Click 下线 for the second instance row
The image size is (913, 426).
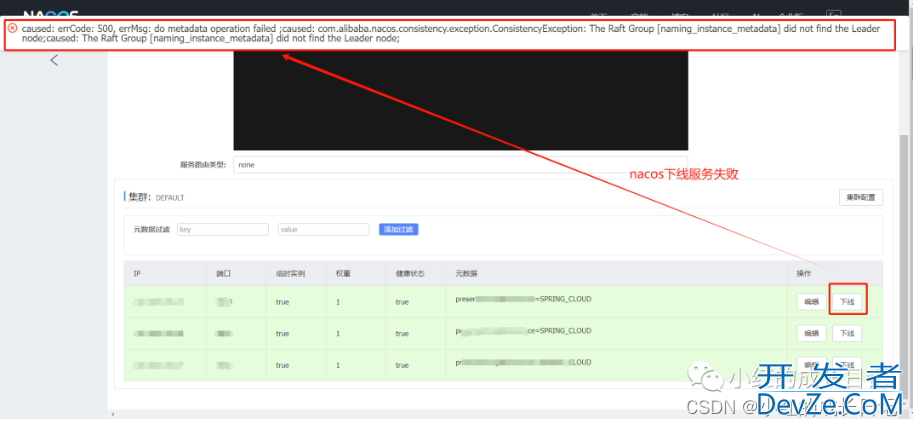(847, 333)
